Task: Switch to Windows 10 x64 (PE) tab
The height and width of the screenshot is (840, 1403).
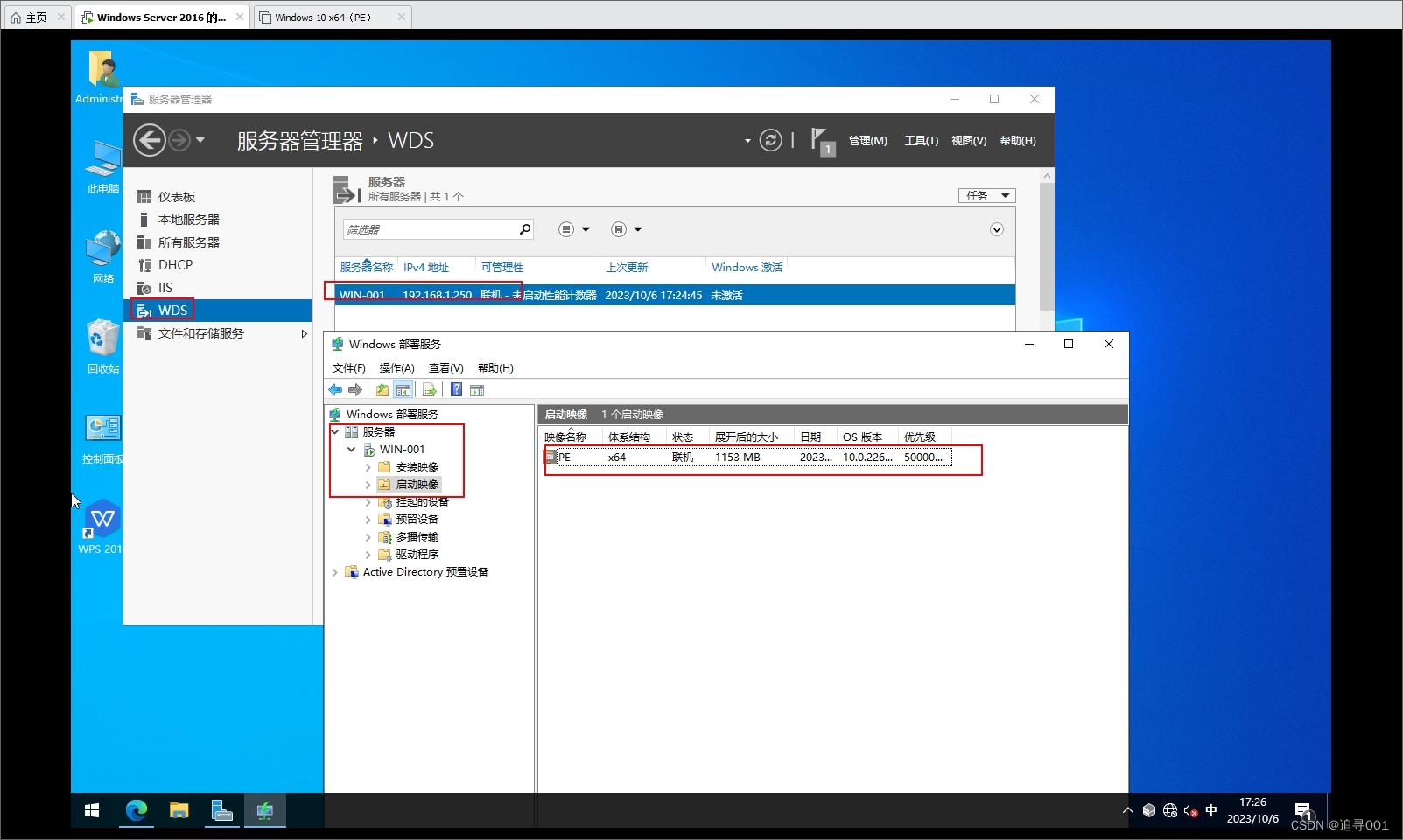Action: click(x=333, y=17)
